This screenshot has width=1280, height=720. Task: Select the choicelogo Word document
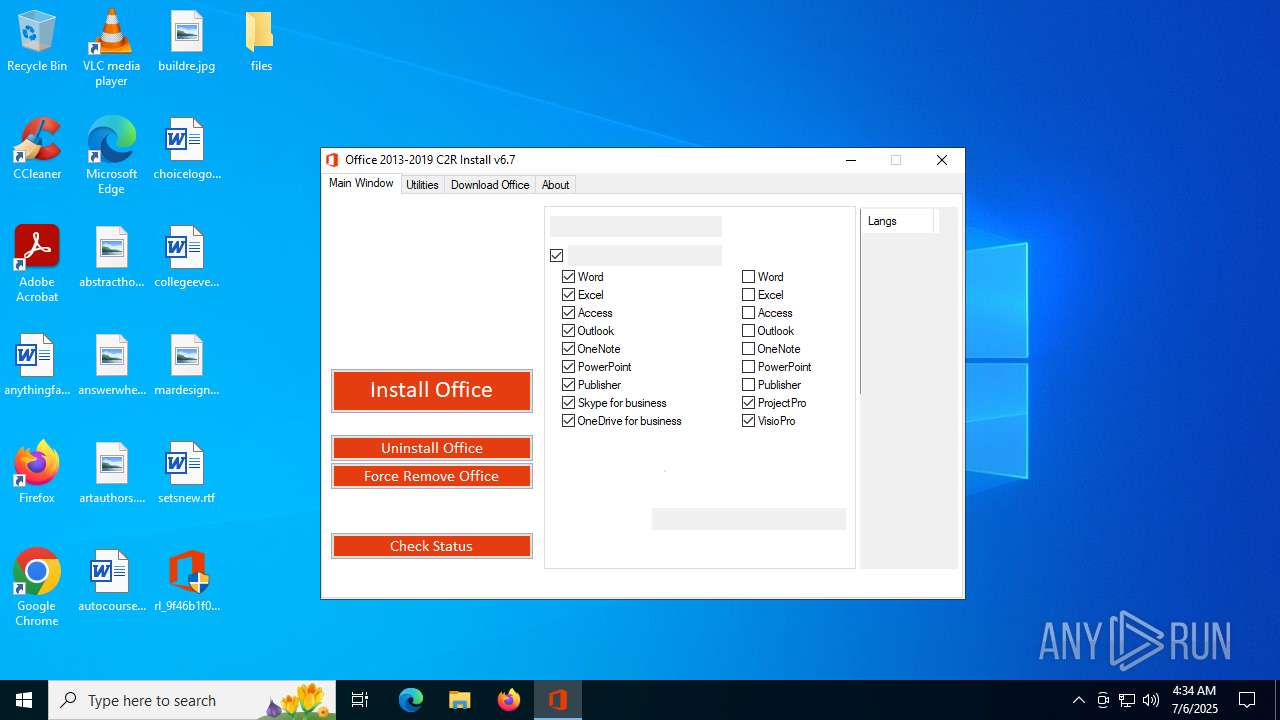[x=186, y=149]
